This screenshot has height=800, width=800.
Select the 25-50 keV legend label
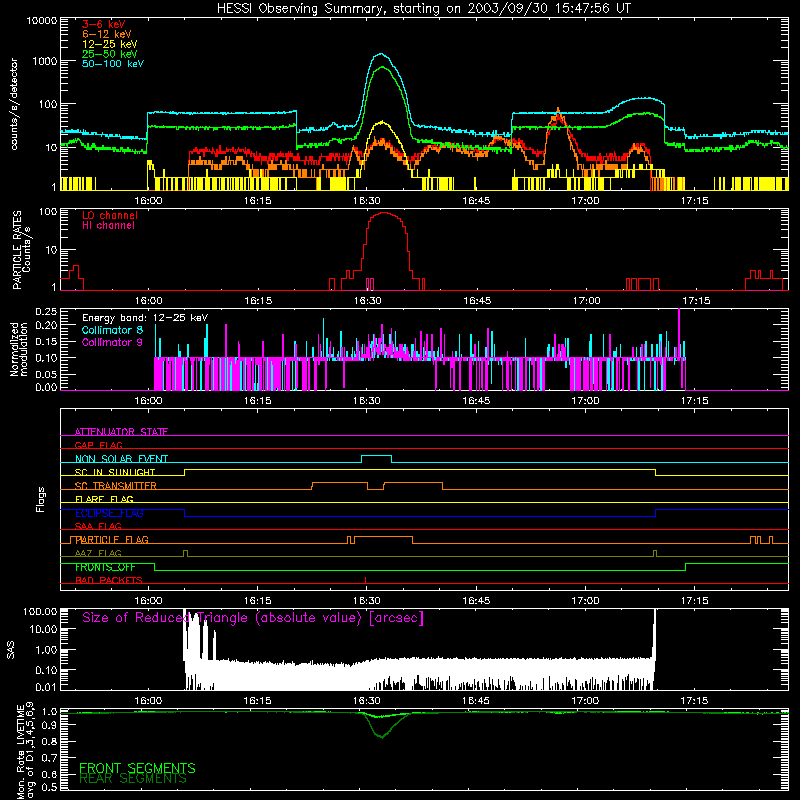point(110,54)
